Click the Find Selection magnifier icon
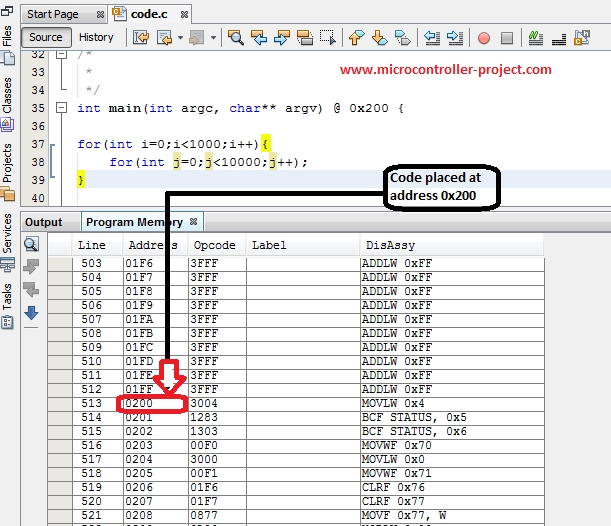Viewport: 611px width, 526px height. pyautogui.click(x=236, y=38)
